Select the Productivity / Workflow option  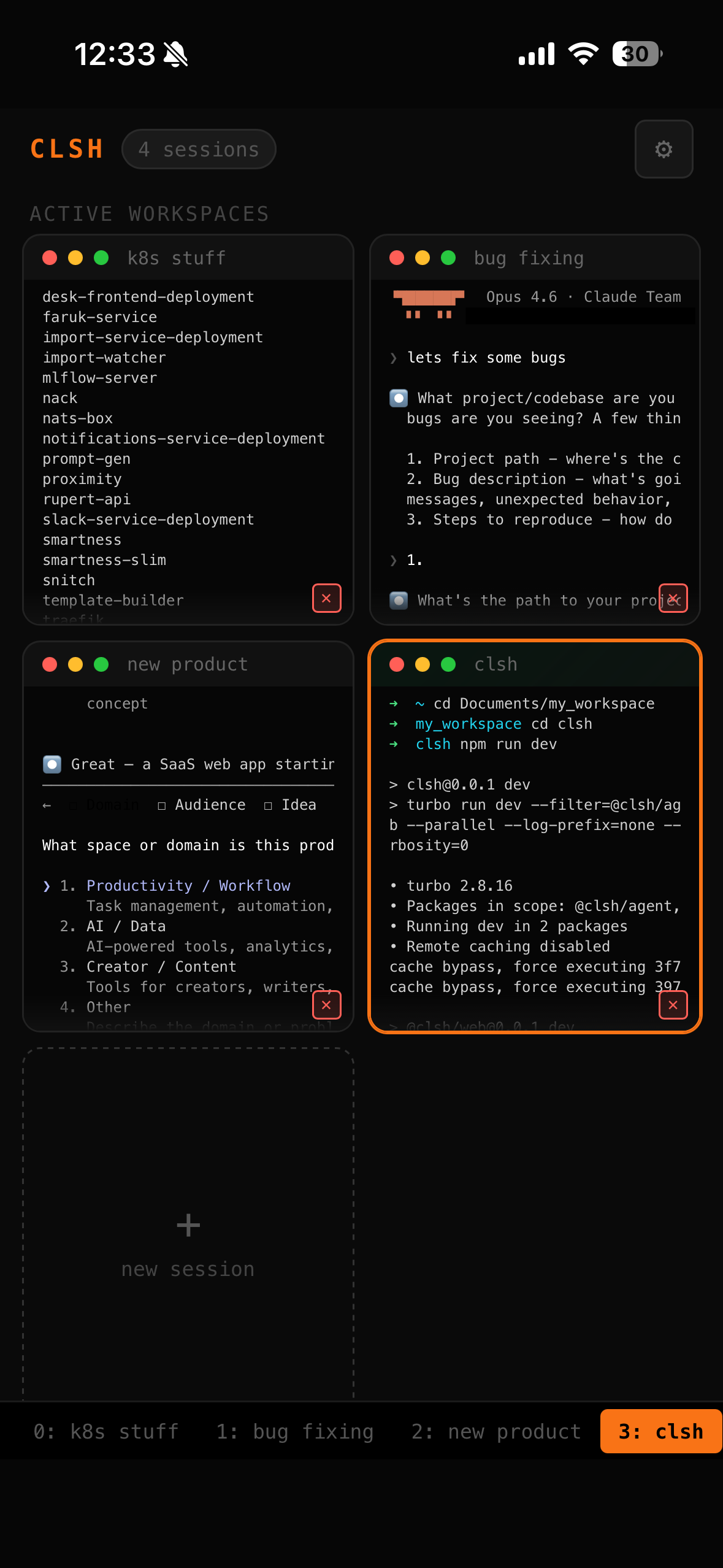tap(188, 886)
